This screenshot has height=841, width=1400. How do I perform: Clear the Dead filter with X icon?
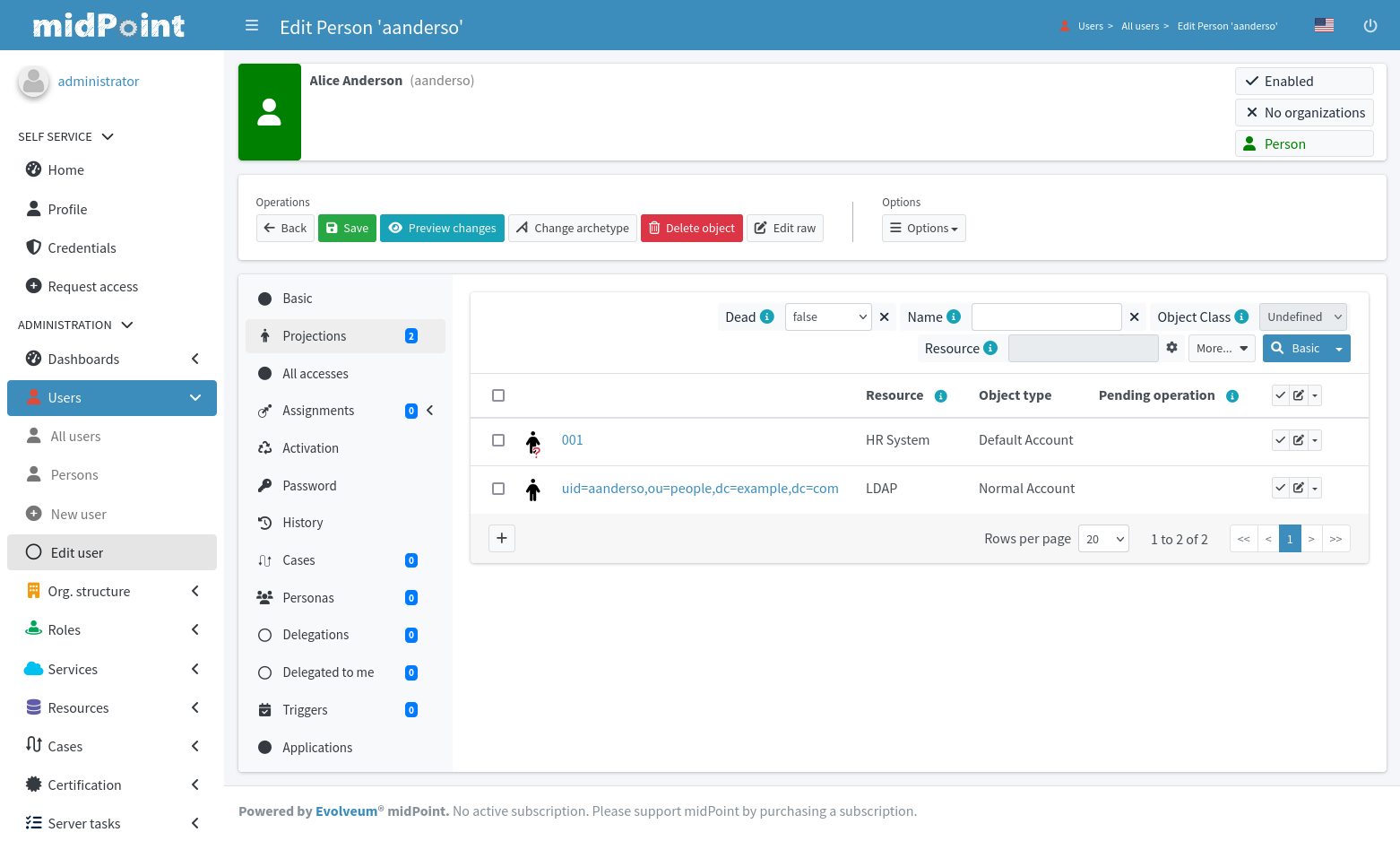click(x=885, y=316)
